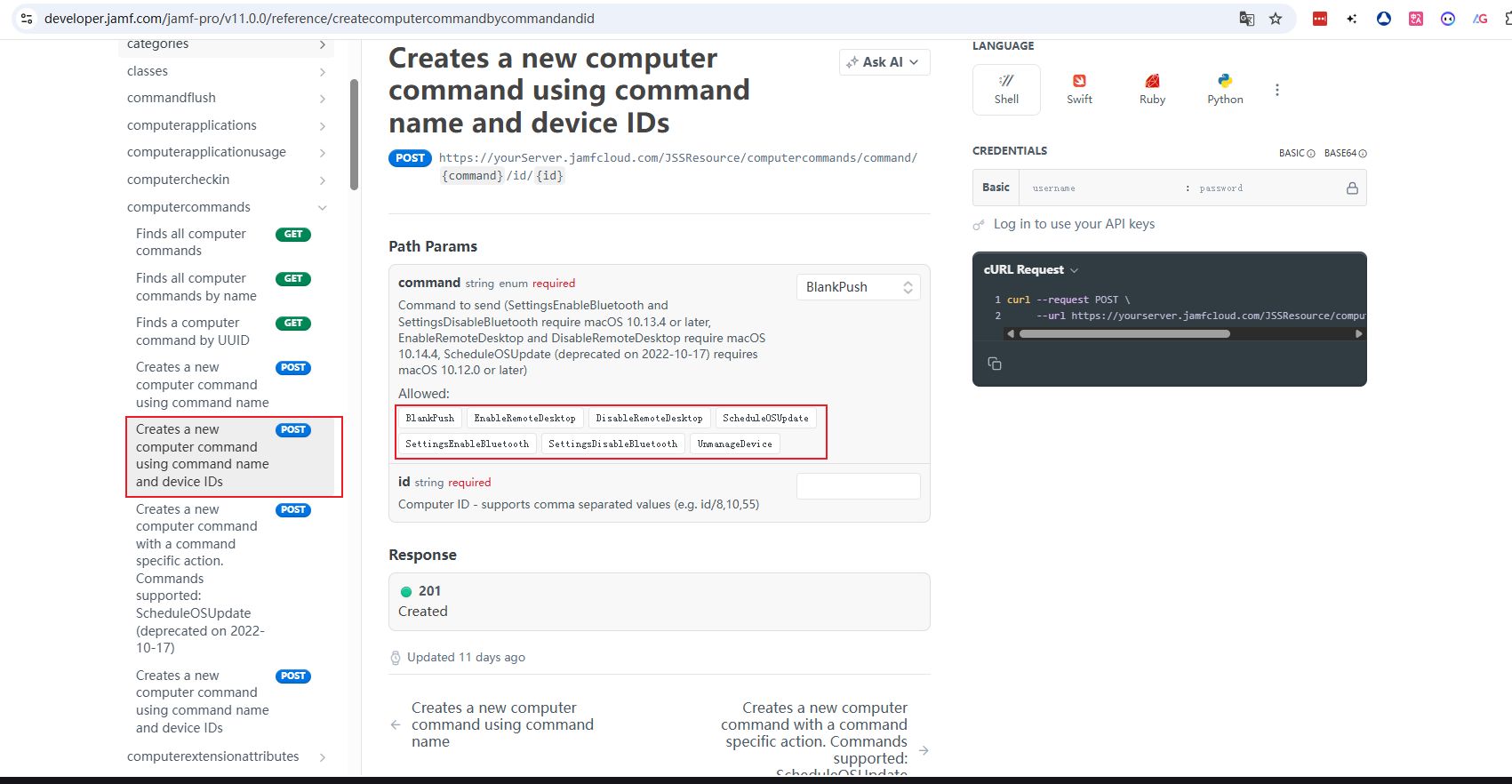Image resolution: width=1512 pixels, height=784 pixels.
Task: Choose Swift as the code language
Action: click(1079, 90)
